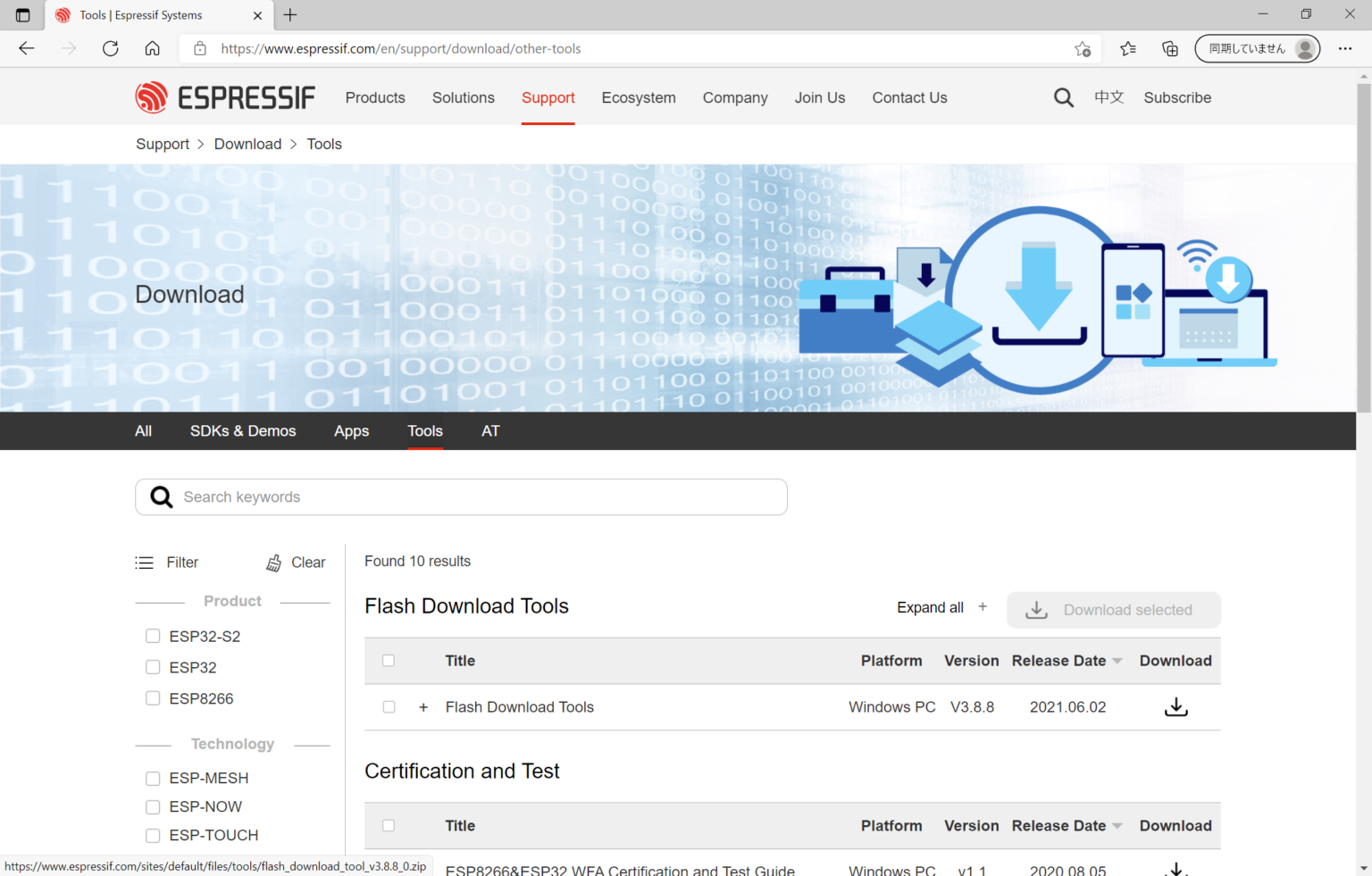
Task: Tick the ESP-MESH technology checkbox
Action: pyautogui.click(x=153, y=779)
